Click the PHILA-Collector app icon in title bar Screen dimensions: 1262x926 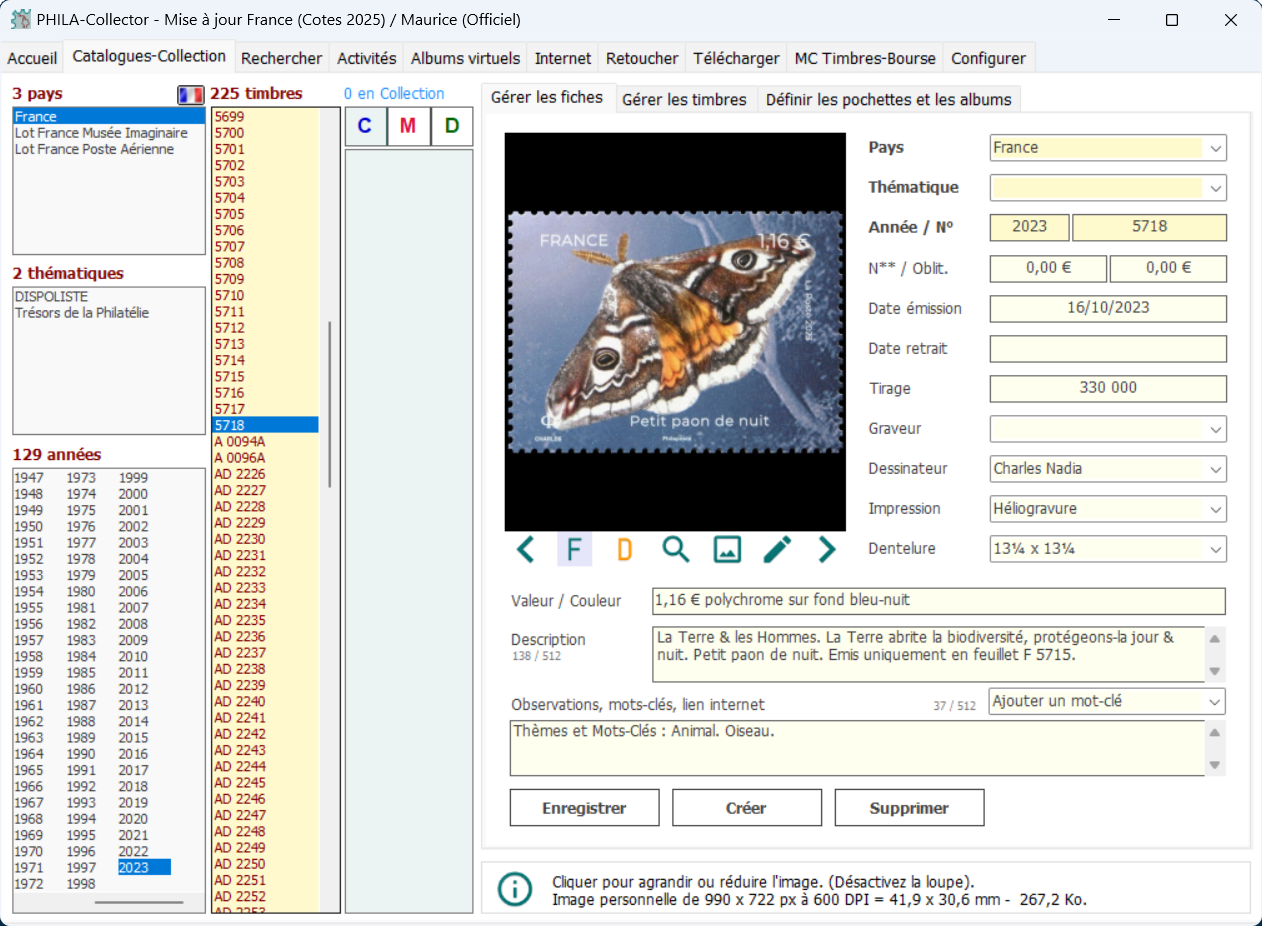coord(20,19)
